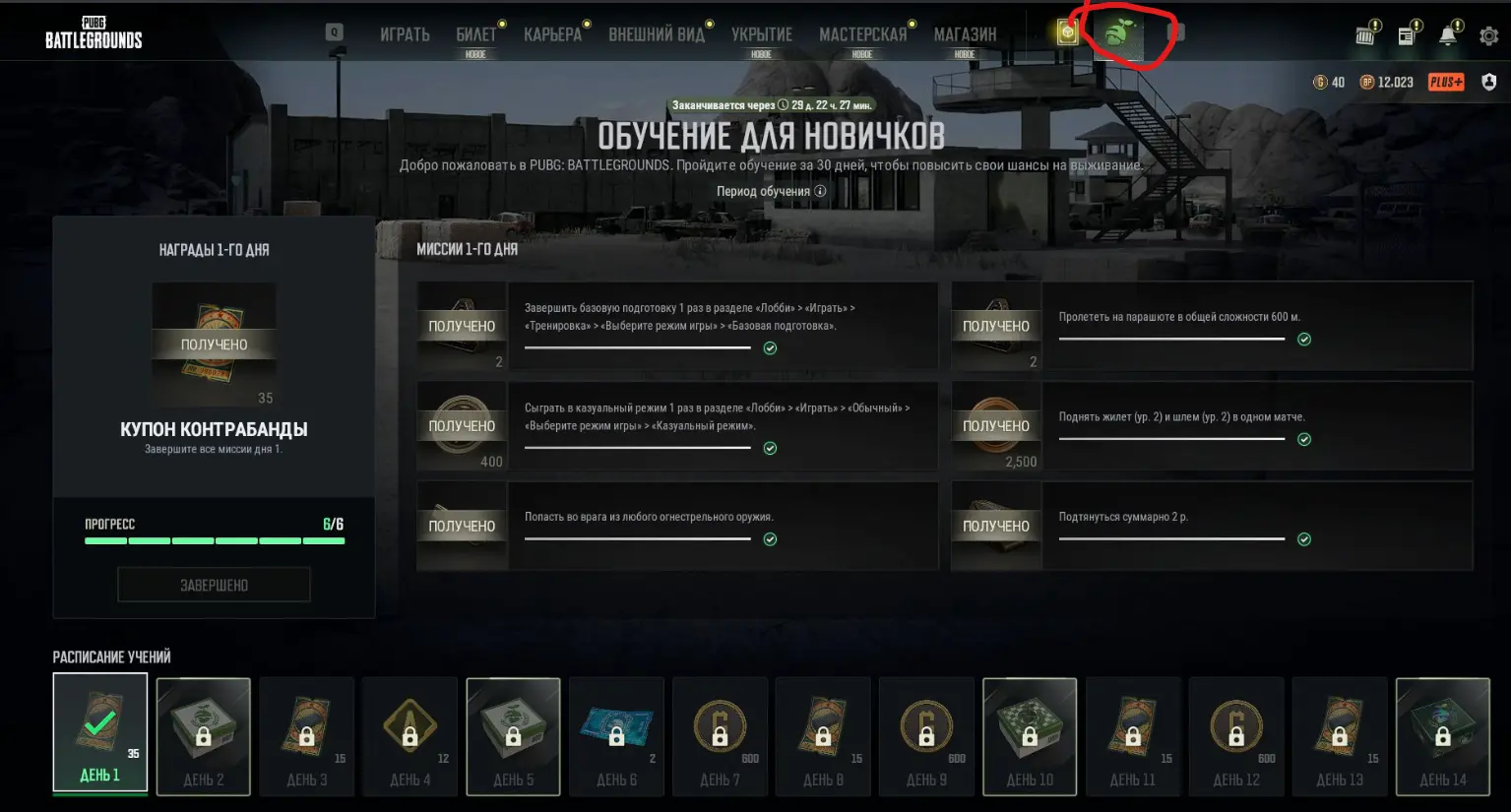The width and height of the screenshot is (1511, 812).
Task: Select ДЕНЬ 11 locked coupon
Action: 1133,736
